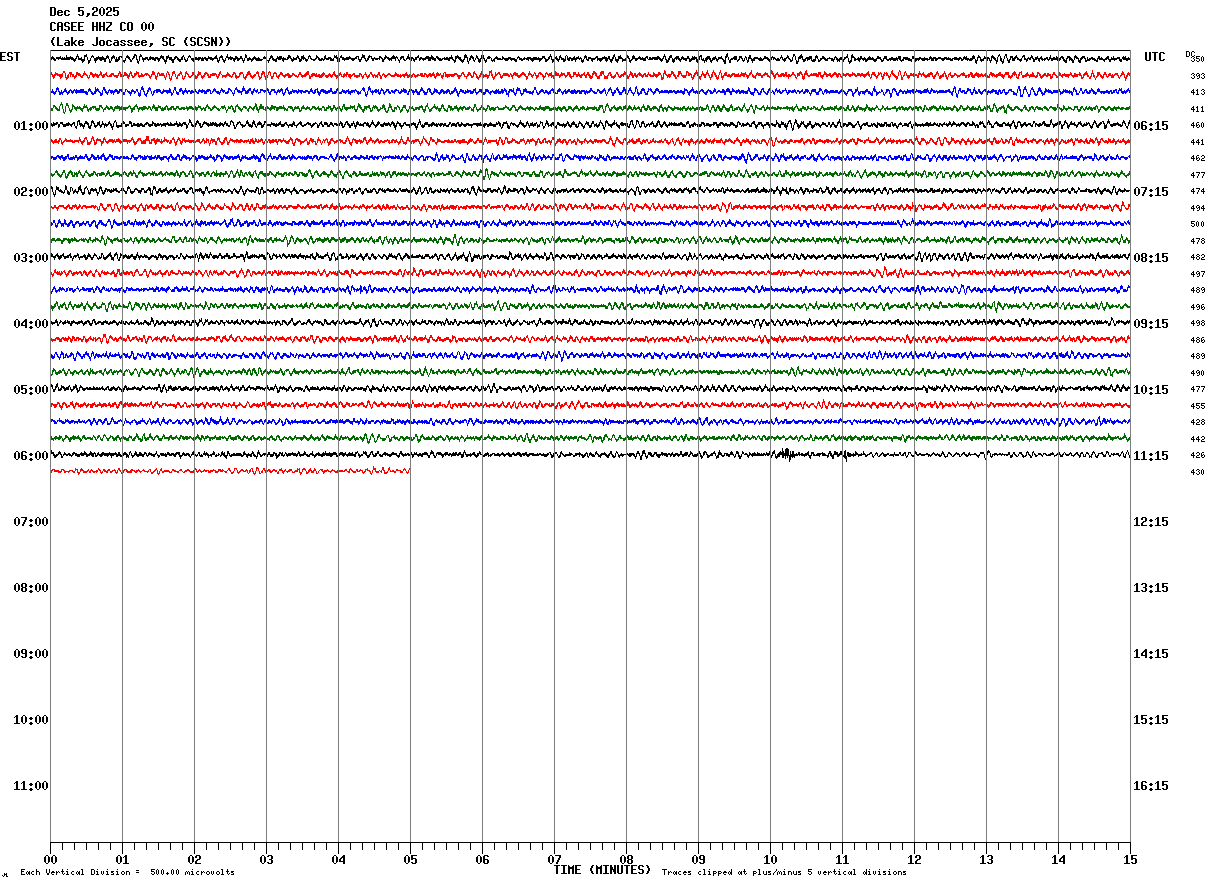The height and width of the screenshot is (886, 1210).
Task: Click the '04:00' EST time label
Action: pyautogui.click(x=31, y=324)
